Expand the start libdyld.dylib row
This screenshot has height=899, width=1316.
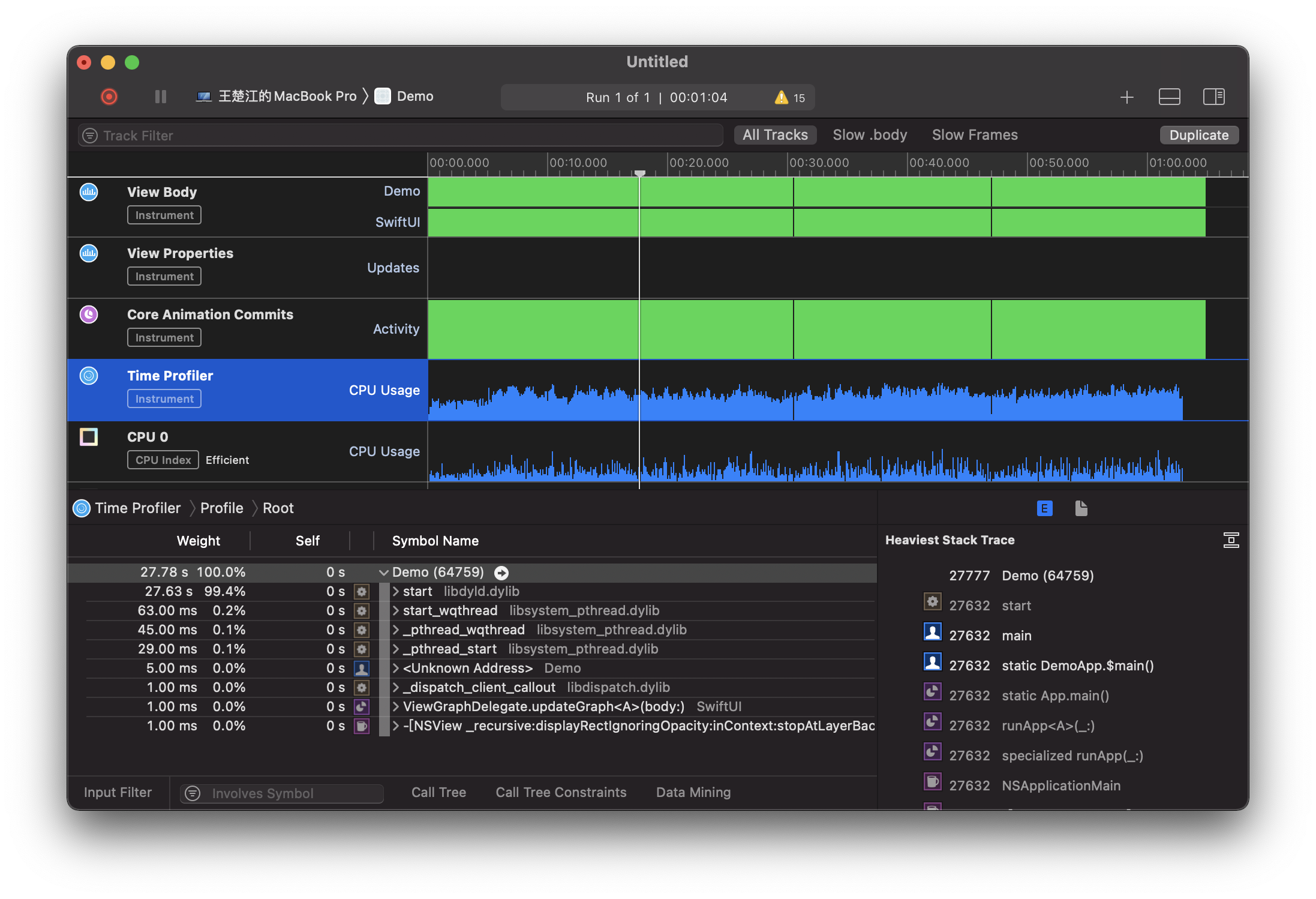pos(396,592)
